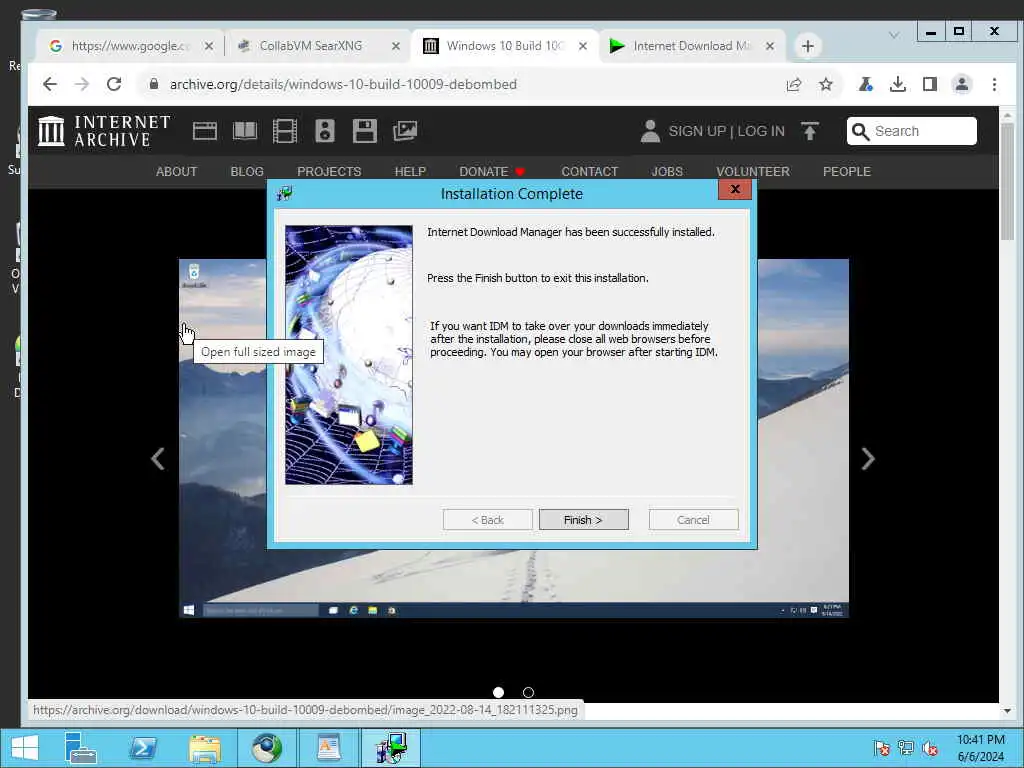
Task: Open the Chrome Labs flask icon
Action: click(866, 84)
